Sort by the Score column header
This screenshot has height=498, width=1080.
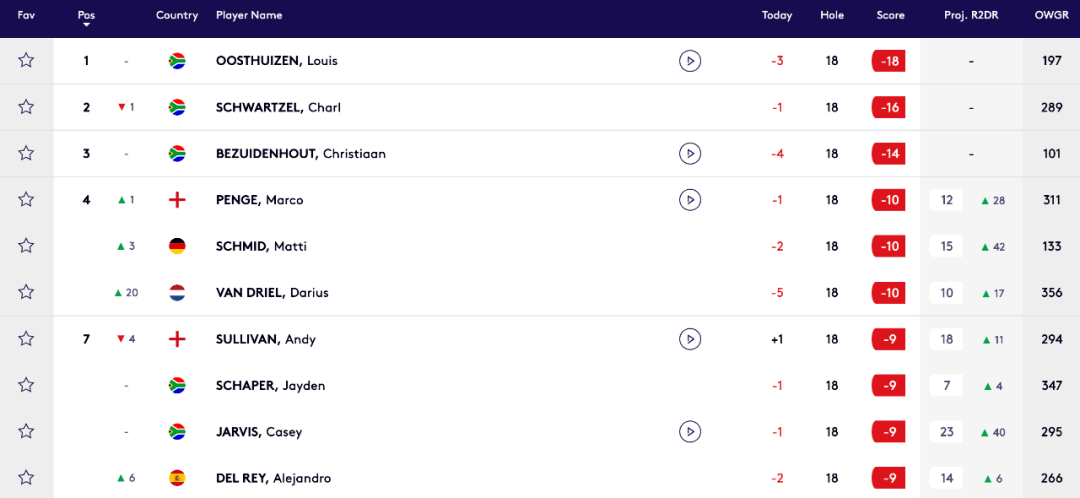pos(890,16)
